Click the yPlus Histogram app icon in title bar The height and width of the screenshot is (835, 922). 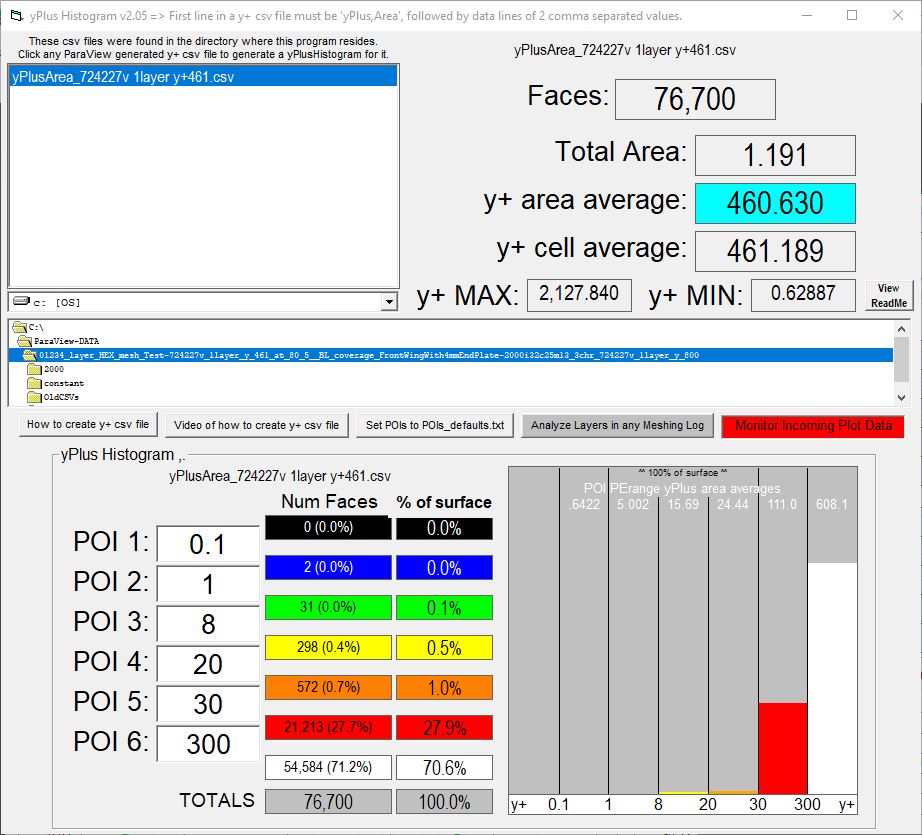16,16
